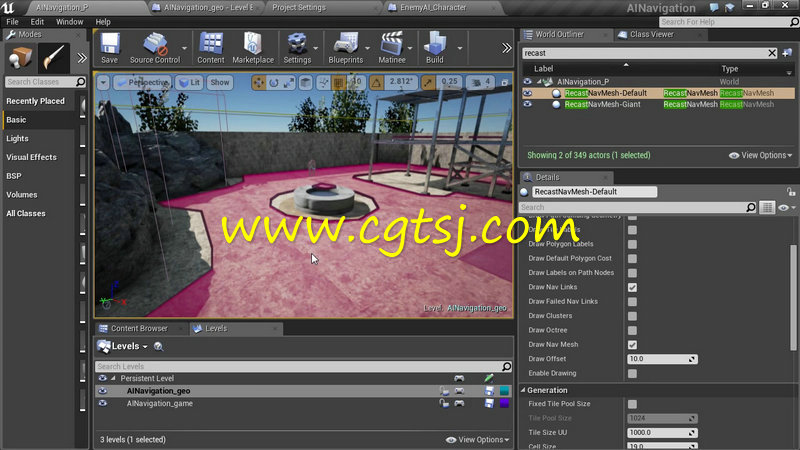Select the Lights category
The image size is (800, 450).
17,138
